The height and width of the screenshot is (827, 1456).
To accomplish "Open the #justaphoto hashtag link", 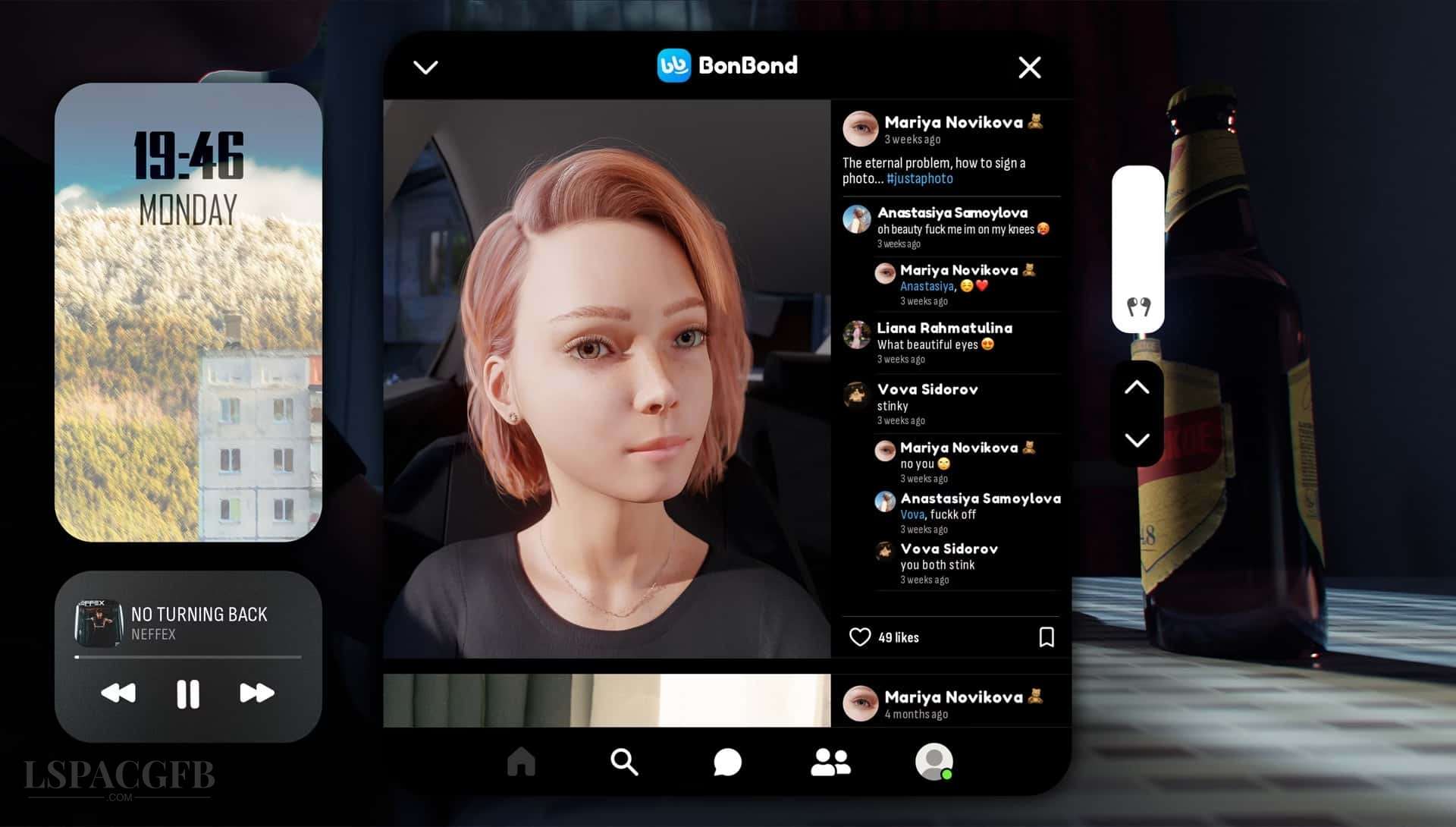I will tap(919, 179).
